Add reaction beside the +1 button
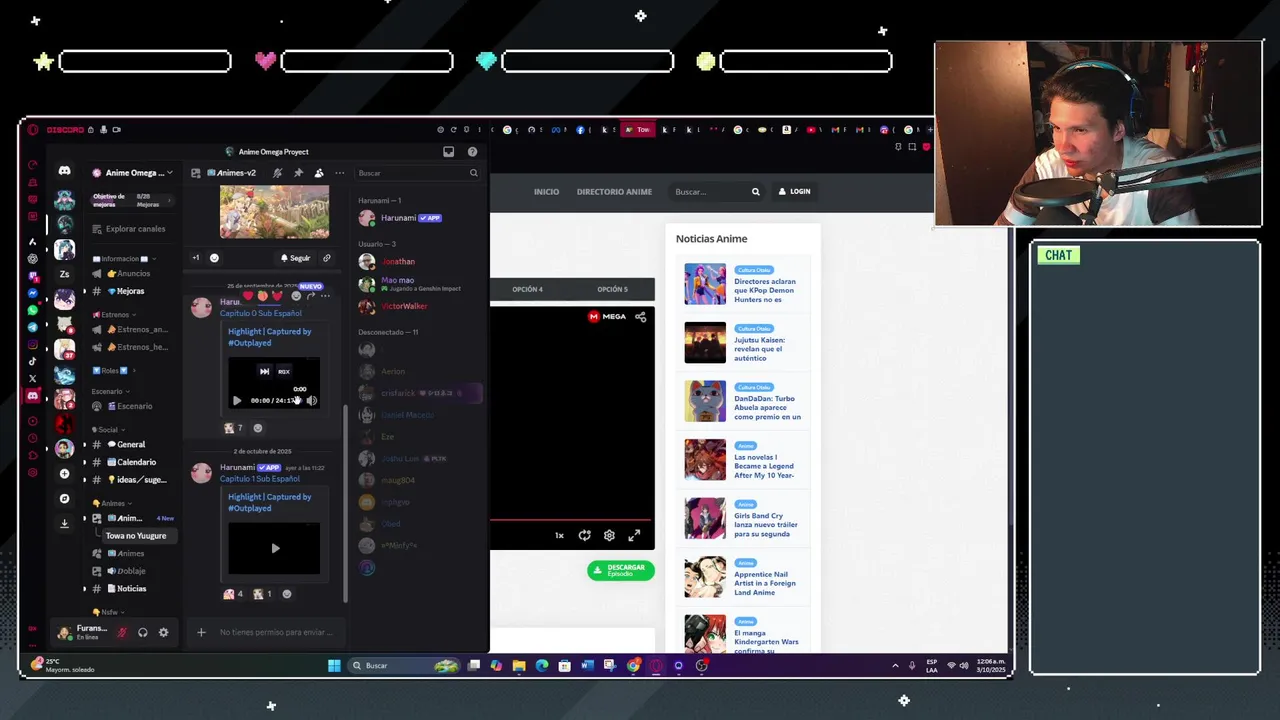 pos(214,258)
